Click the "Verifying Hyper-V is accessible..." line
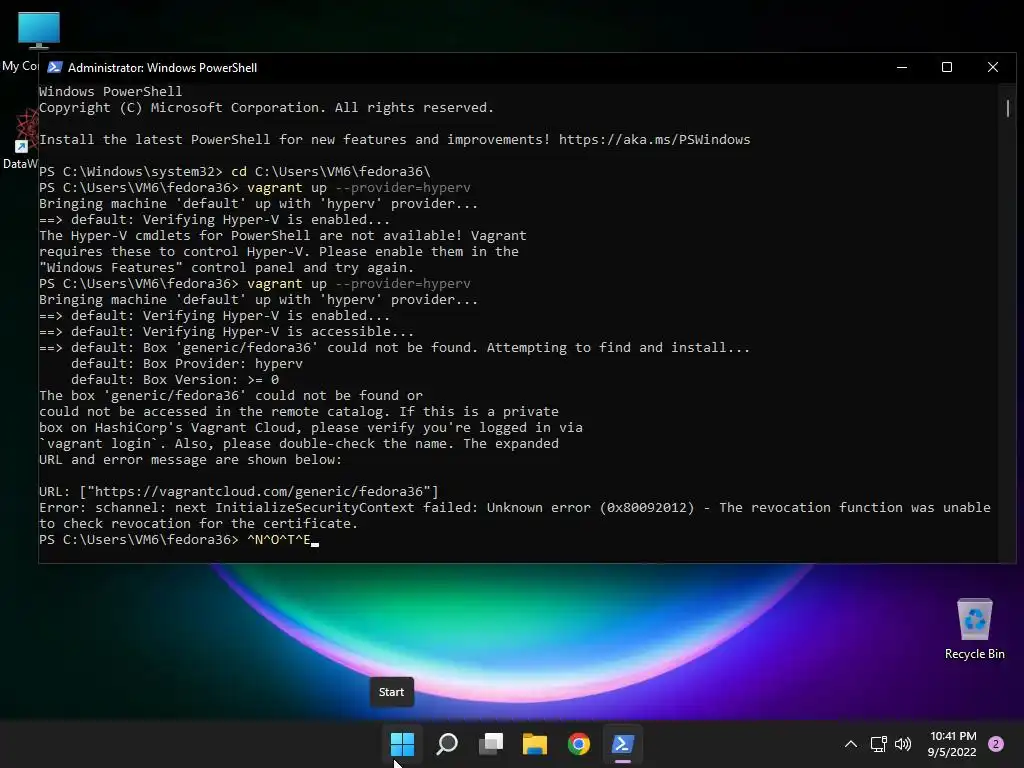Viewport: 1024px width, 768px height. pyautogui.click(x=226, y=331)
